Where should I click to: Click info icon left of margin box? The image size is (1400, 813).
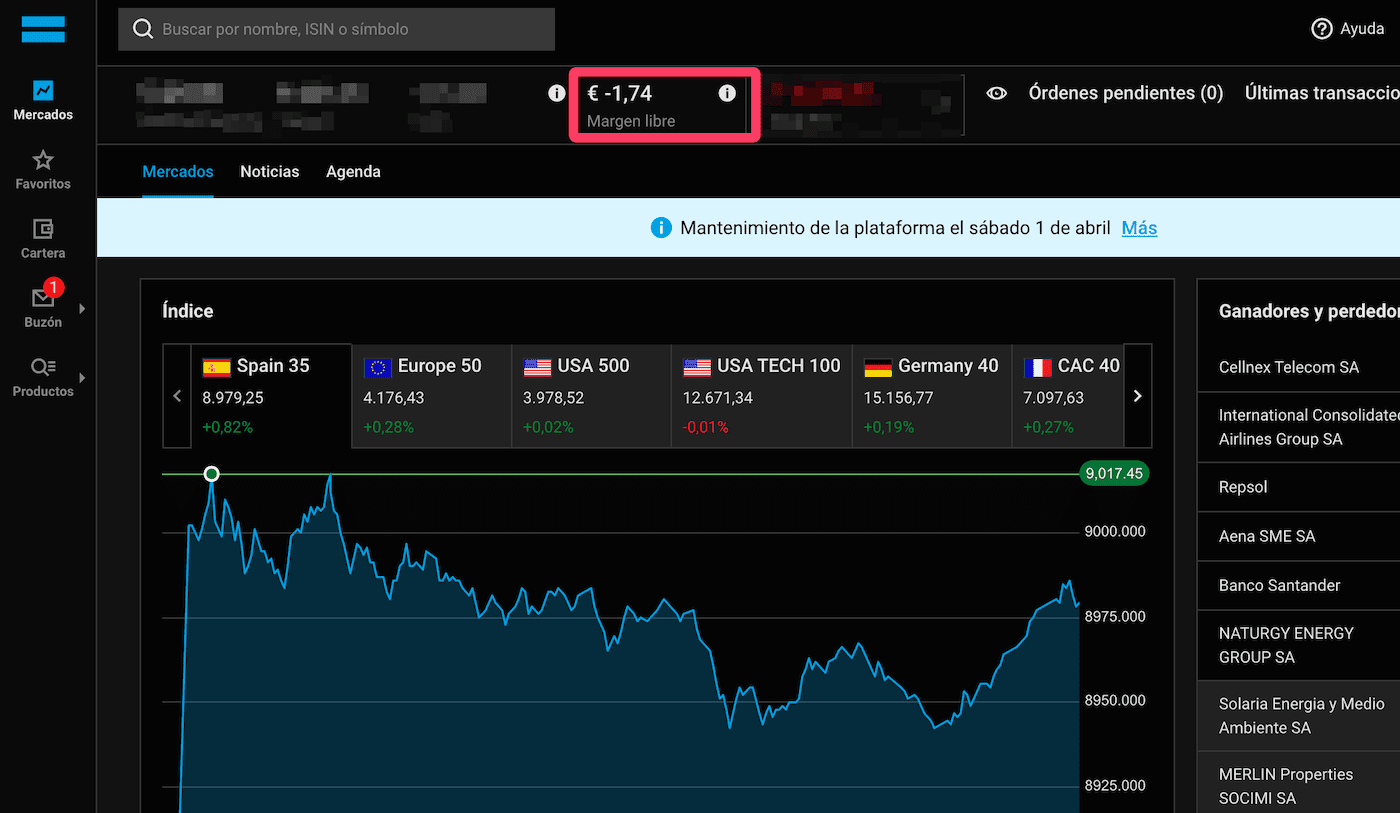[x=557, y=93]
